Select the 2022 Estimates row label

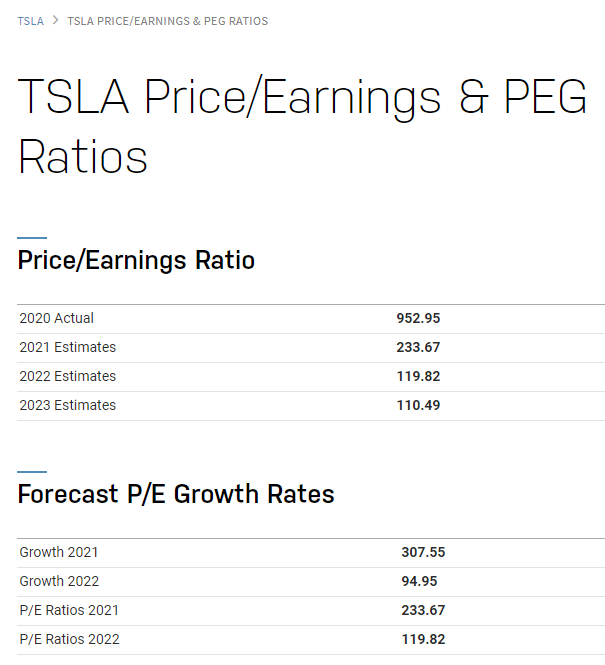(67, 376)
